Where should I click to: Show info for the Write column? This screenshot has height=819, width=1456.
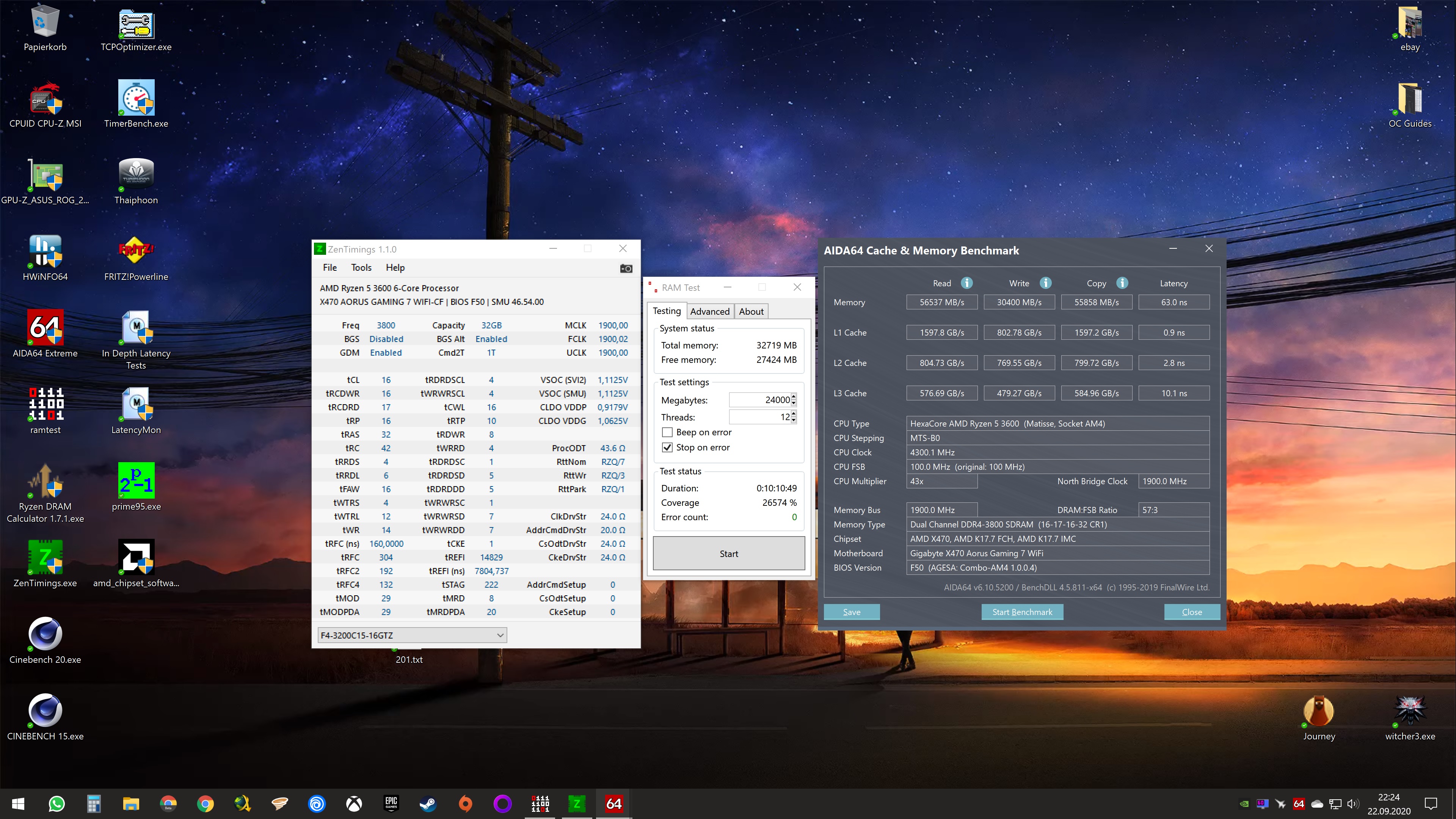(1046, 283)
